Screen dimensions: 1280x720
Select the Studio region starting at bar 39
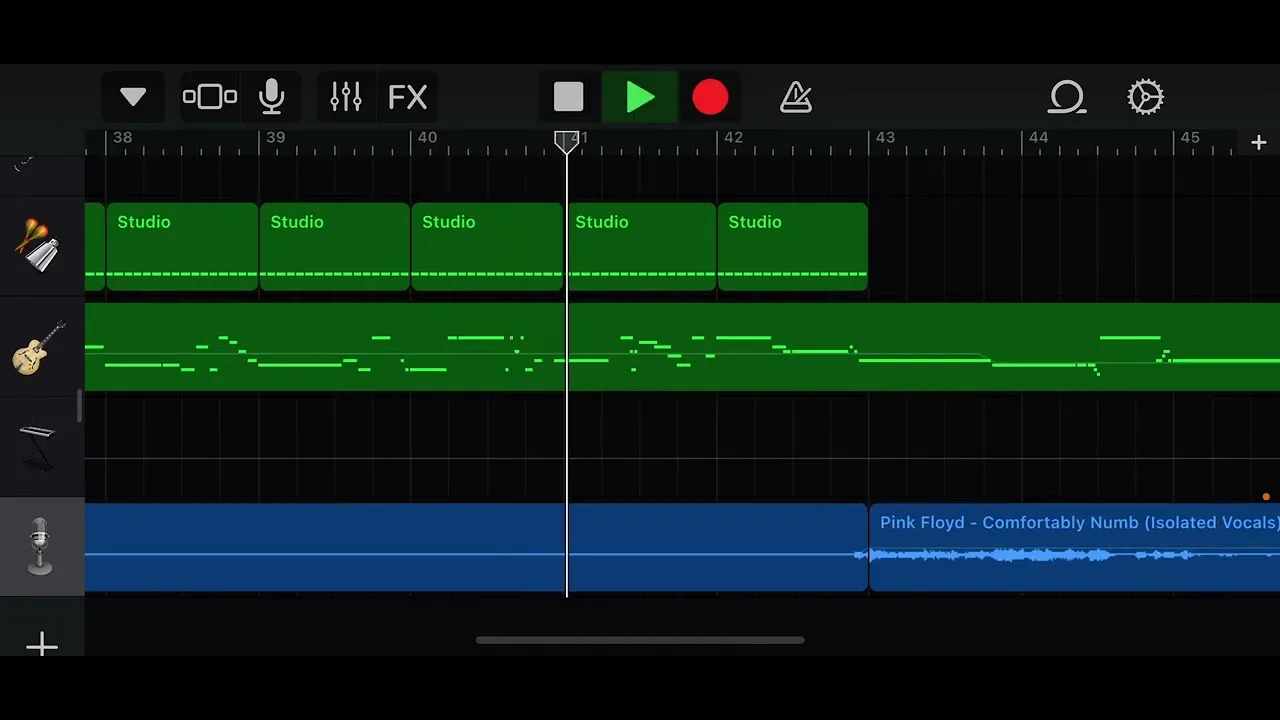335,247
